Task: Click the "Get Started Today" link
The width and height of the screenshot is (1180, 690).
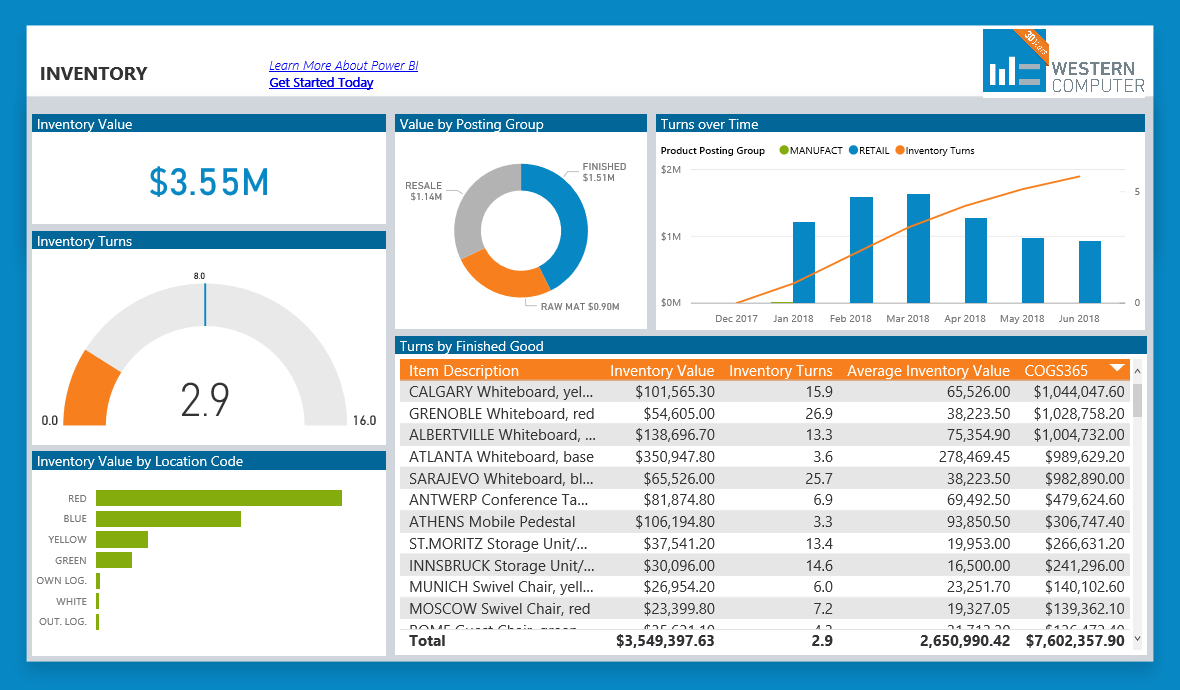Action: [320, 82]
